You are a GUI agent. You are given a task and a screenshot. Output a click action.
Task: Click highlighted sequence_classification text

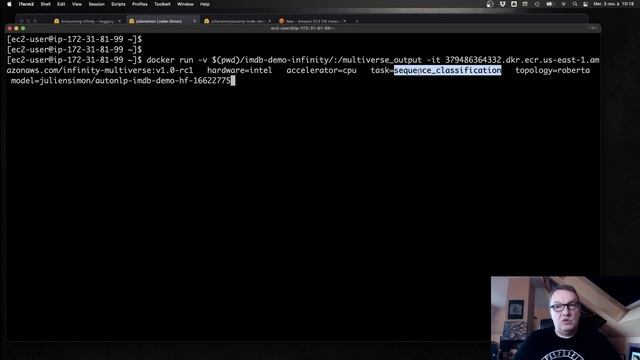[447, 70]
